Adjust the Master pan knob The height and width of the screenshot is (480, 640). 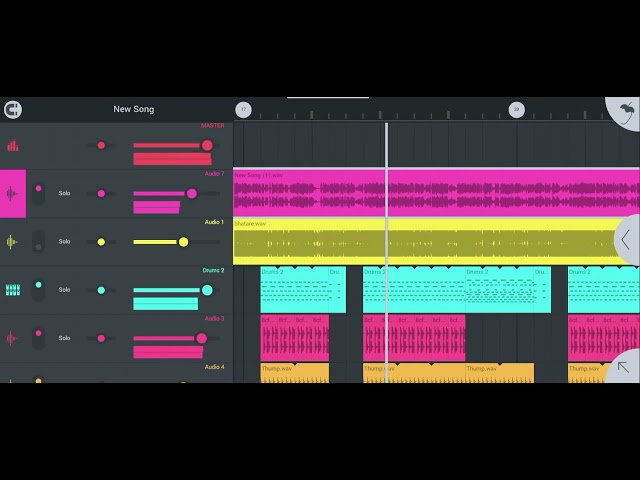101,145
